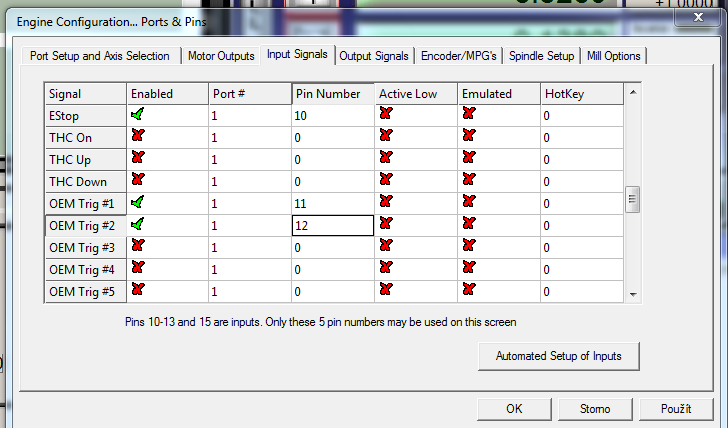Open the Encoder/MPG's tab
The image size is (728, 428).
[459, 56]
